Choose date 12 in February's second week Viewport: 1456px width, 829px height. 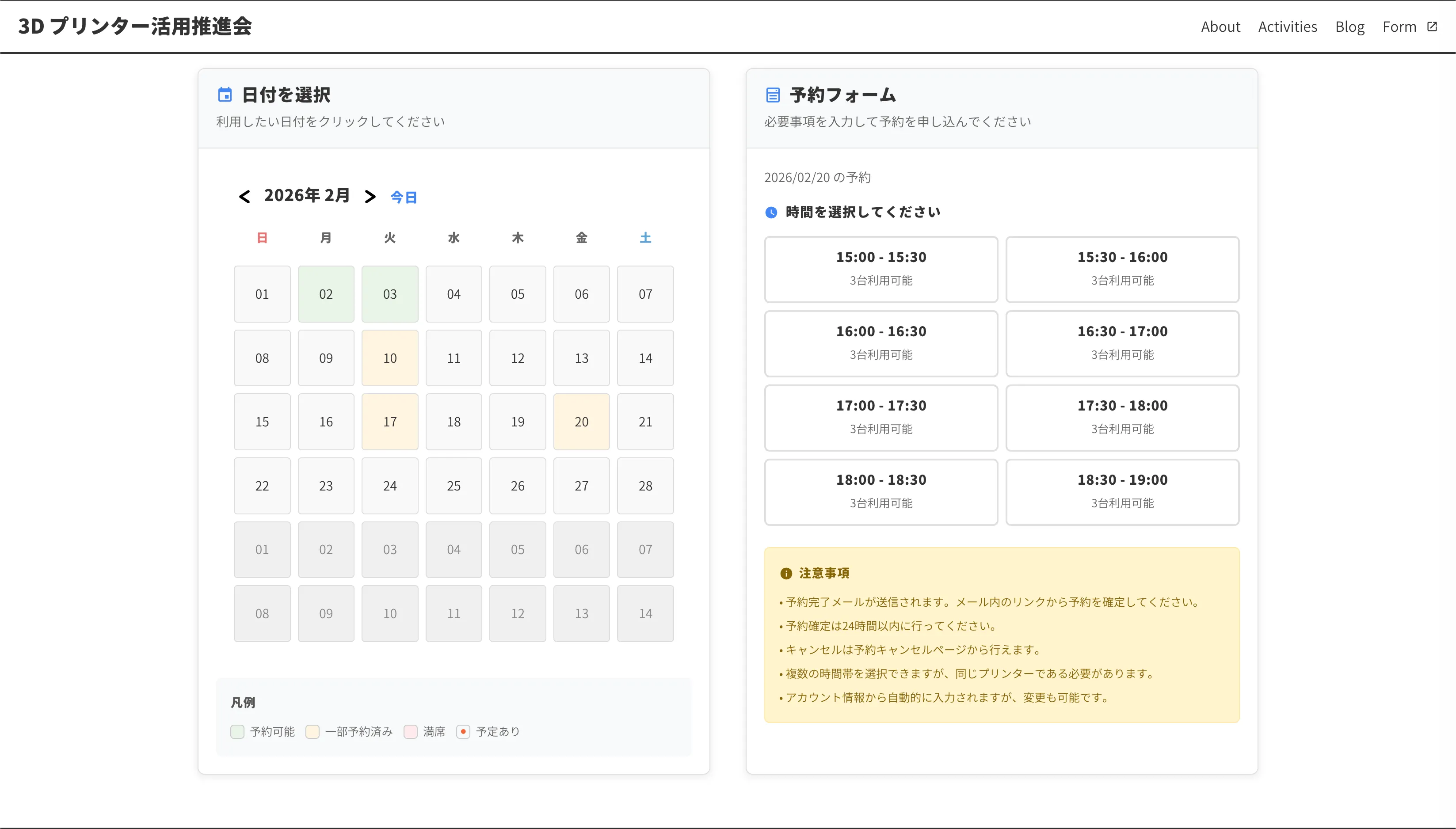tap(518, 358)
